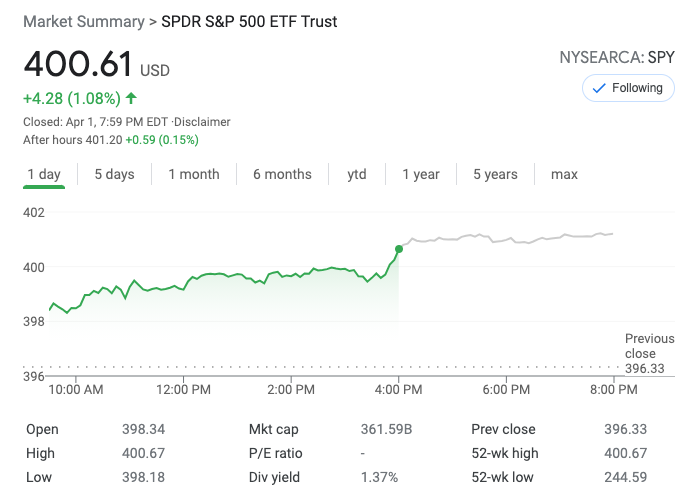
Task: Open the Market Summary breadcrumb link
Action: click(x=83, y=21)
